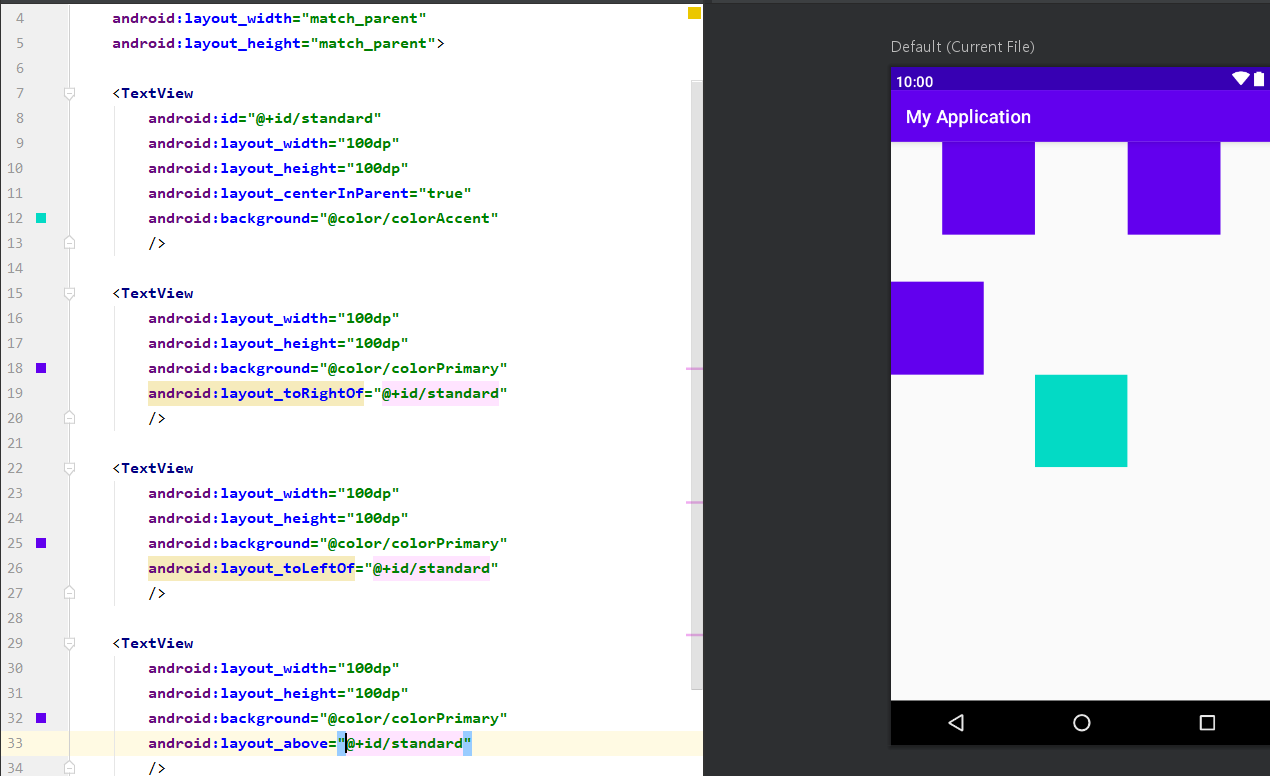Open the colorPrimary gutter swatch on line 18
The width and height of the screenshot is (1270, 776).
(41, 368)
